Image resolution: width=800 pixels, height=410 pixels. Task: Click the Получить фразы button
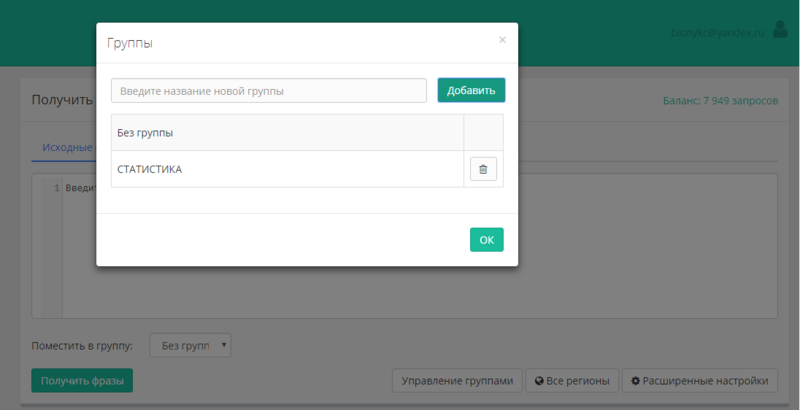pos(82,381)
